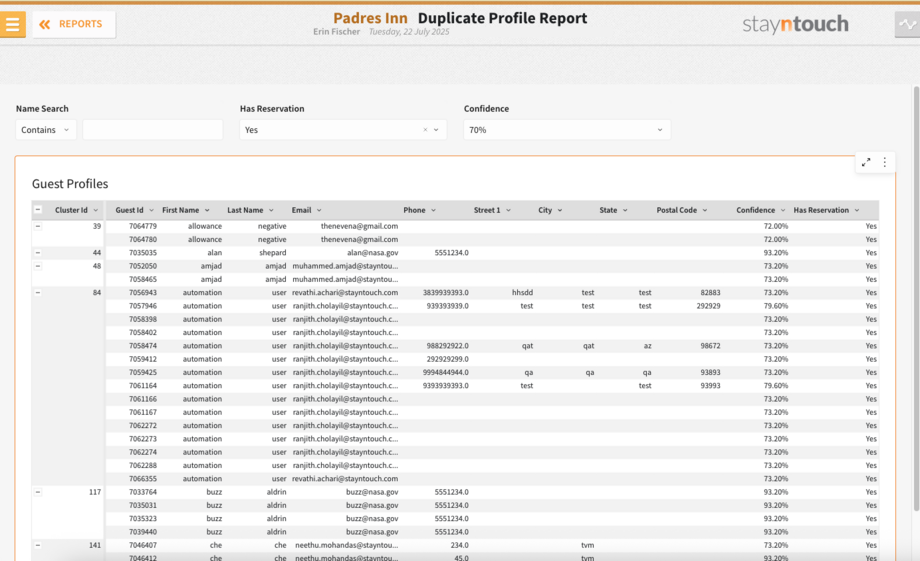Collapse cluster 48 group

click(38, 266)
